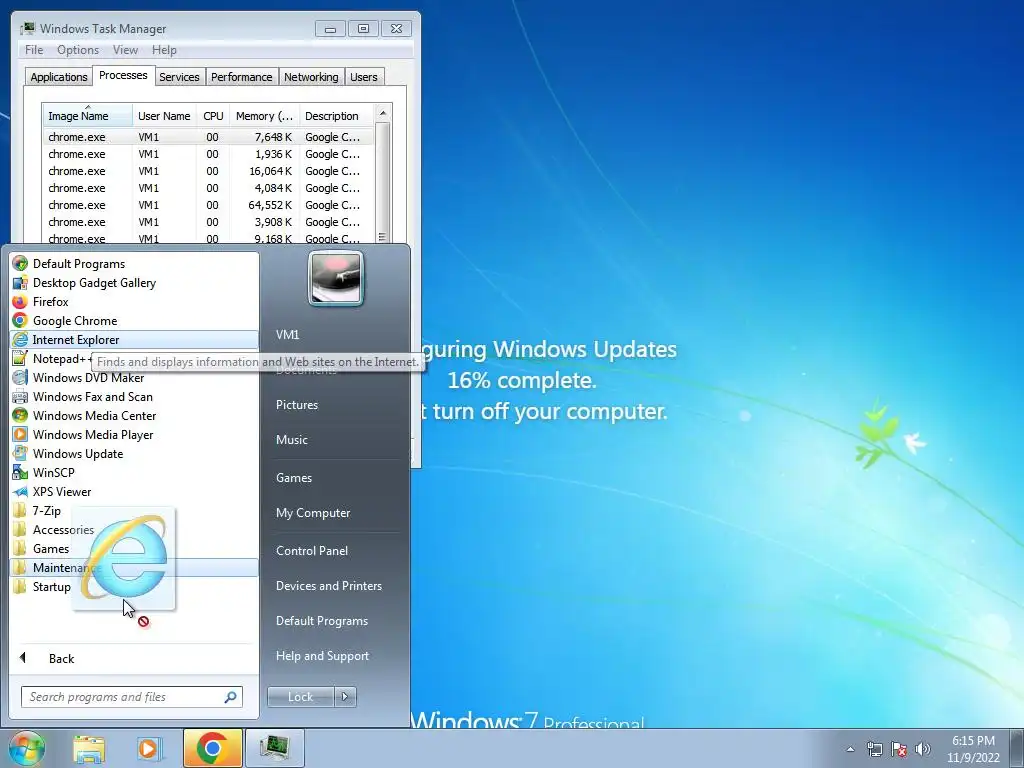
Task: Switch to Chrome on the taskbar
Action: [x=212, y=748]
